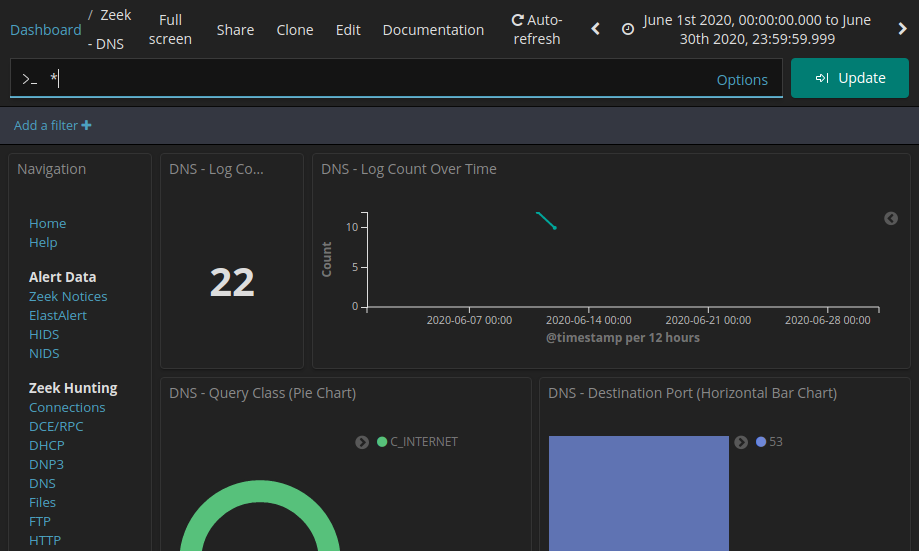Screen dimensions: 919x551
Task: Click the data point on the log count line
Action: [554, 227]
